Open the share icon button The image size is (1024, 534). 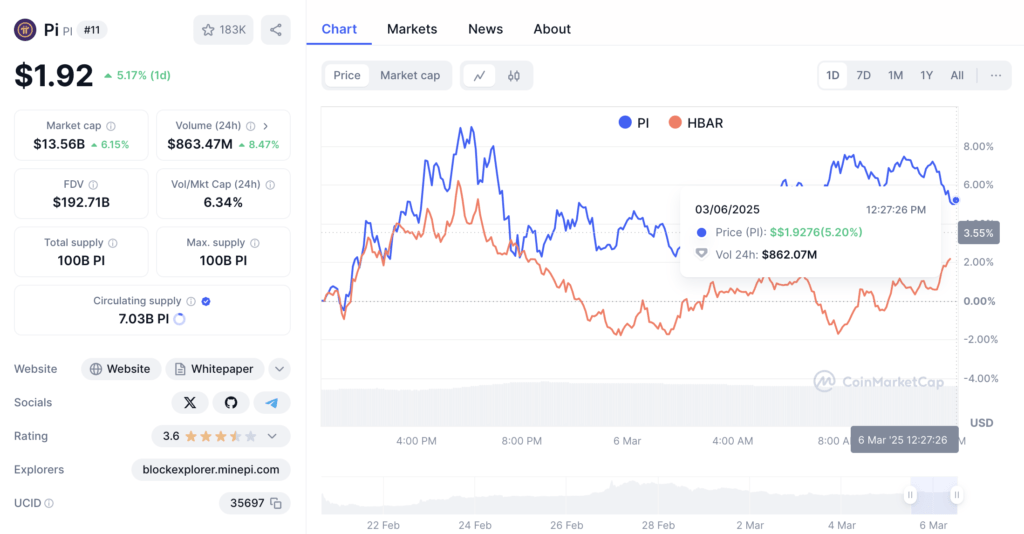pos(276,30)
